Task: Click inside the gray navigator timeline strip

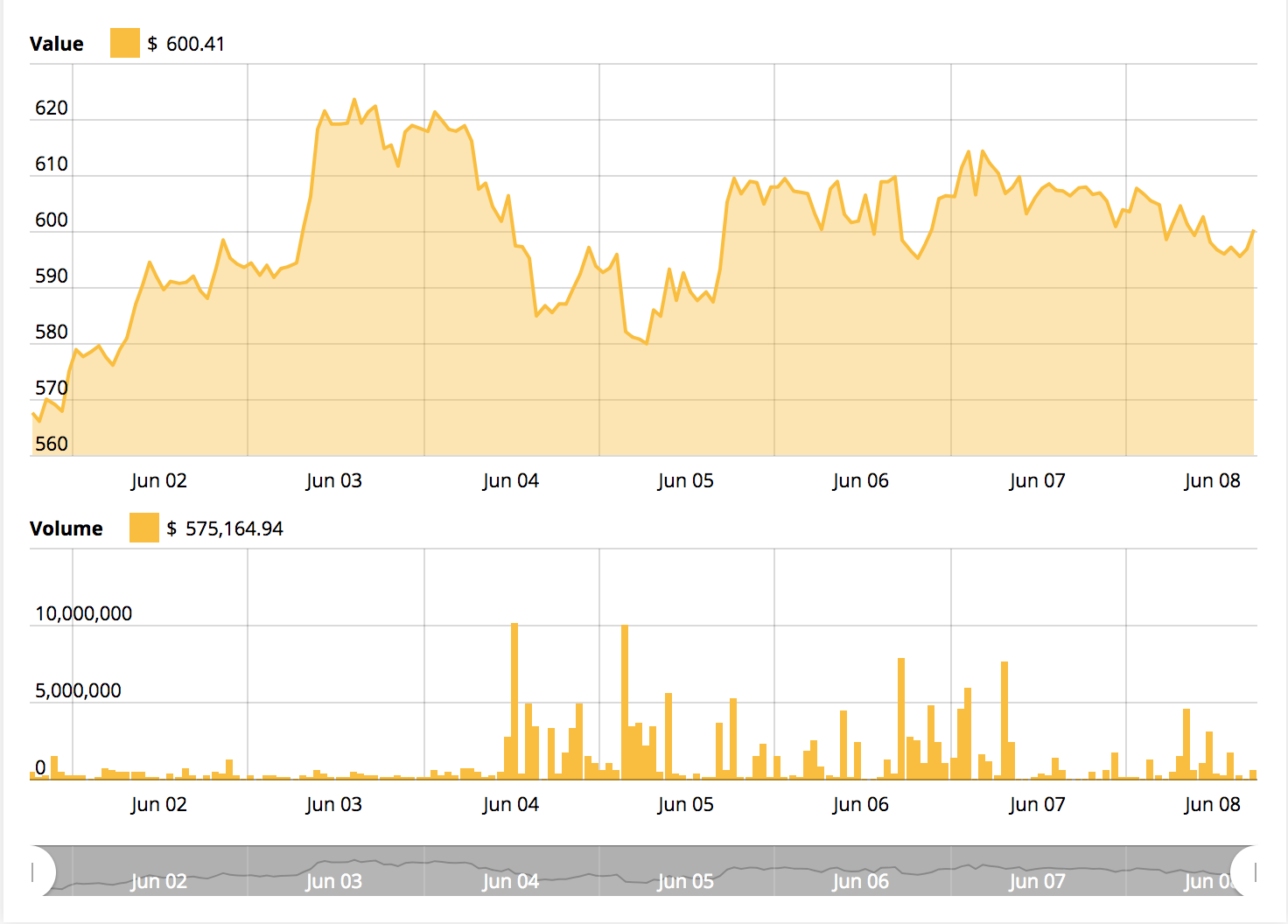Action: point(612,869)
